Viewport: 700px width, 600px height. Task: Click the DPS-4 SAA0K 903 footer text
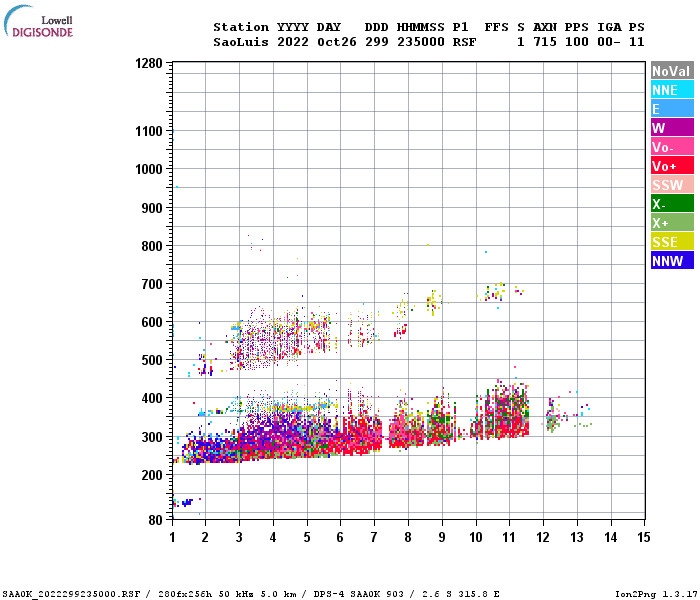click(359, 594)
